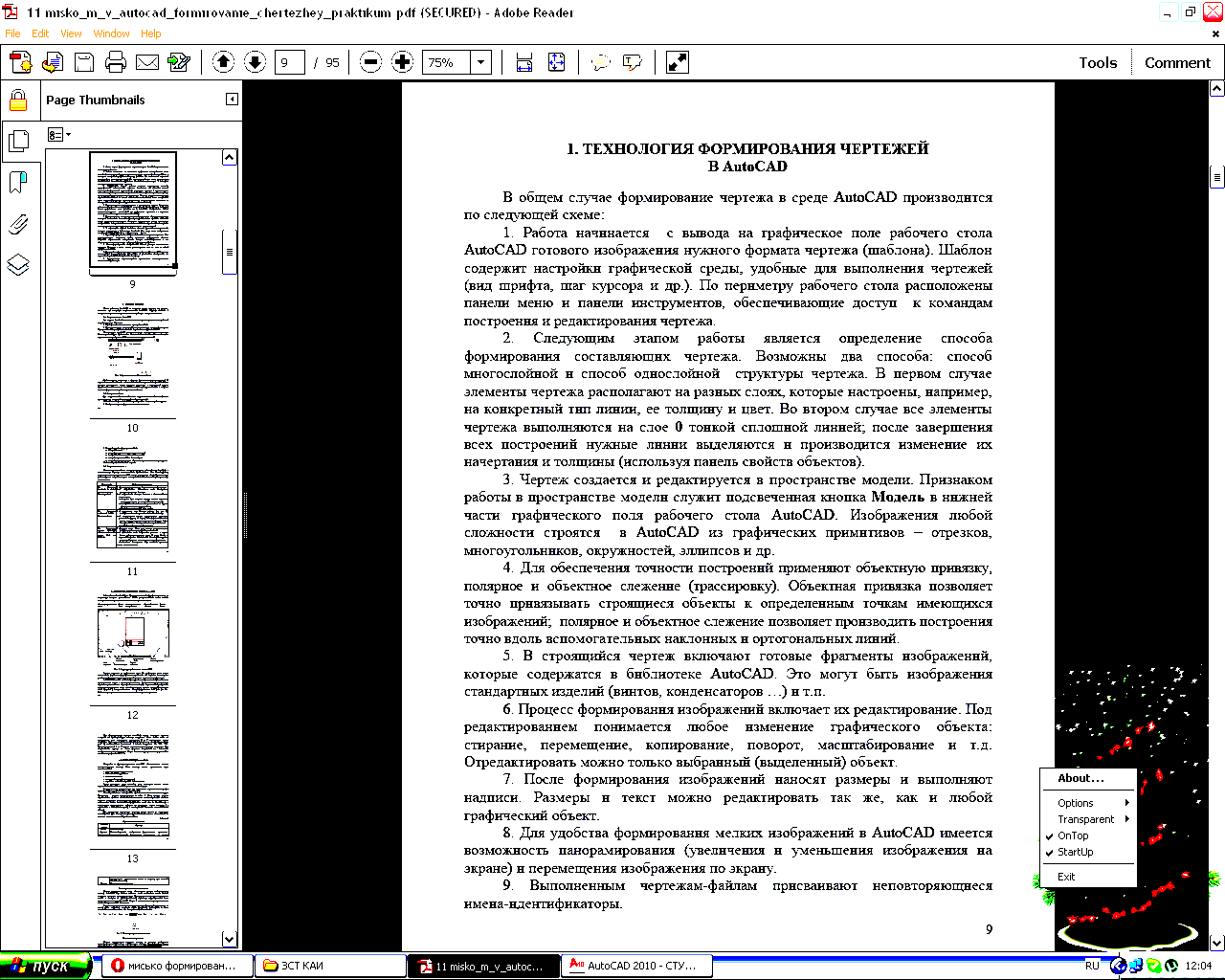This screenshot has height=980, width=1225.
Task: Save the document with the floppy icon
Action: (x=84, y=62)
